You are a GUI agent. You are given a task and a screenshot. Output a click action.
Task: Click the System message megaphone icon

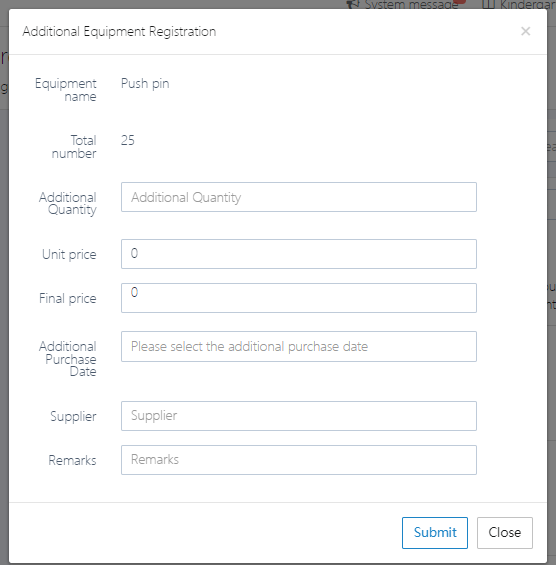(x=353, y=4)
